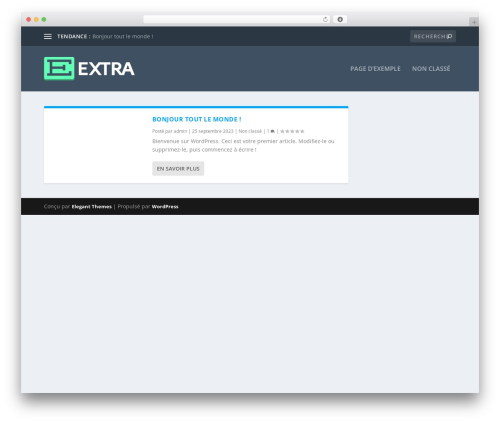The height and width of the screenshot is (423, 500).
Task: Open the hamburger menu icon
Action: point(48,37)
